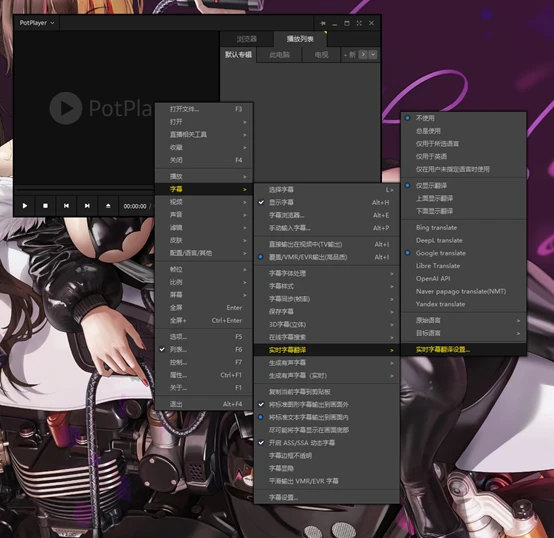Viewport: 554px width, 538px height.
Task: Select the 默认专辑 playlist tab
Action: (238, 55)
